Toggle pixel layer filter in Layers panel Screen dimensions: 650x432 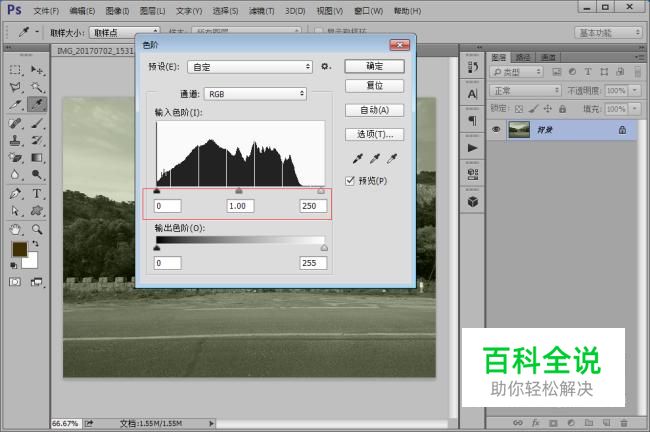[557, 72]
